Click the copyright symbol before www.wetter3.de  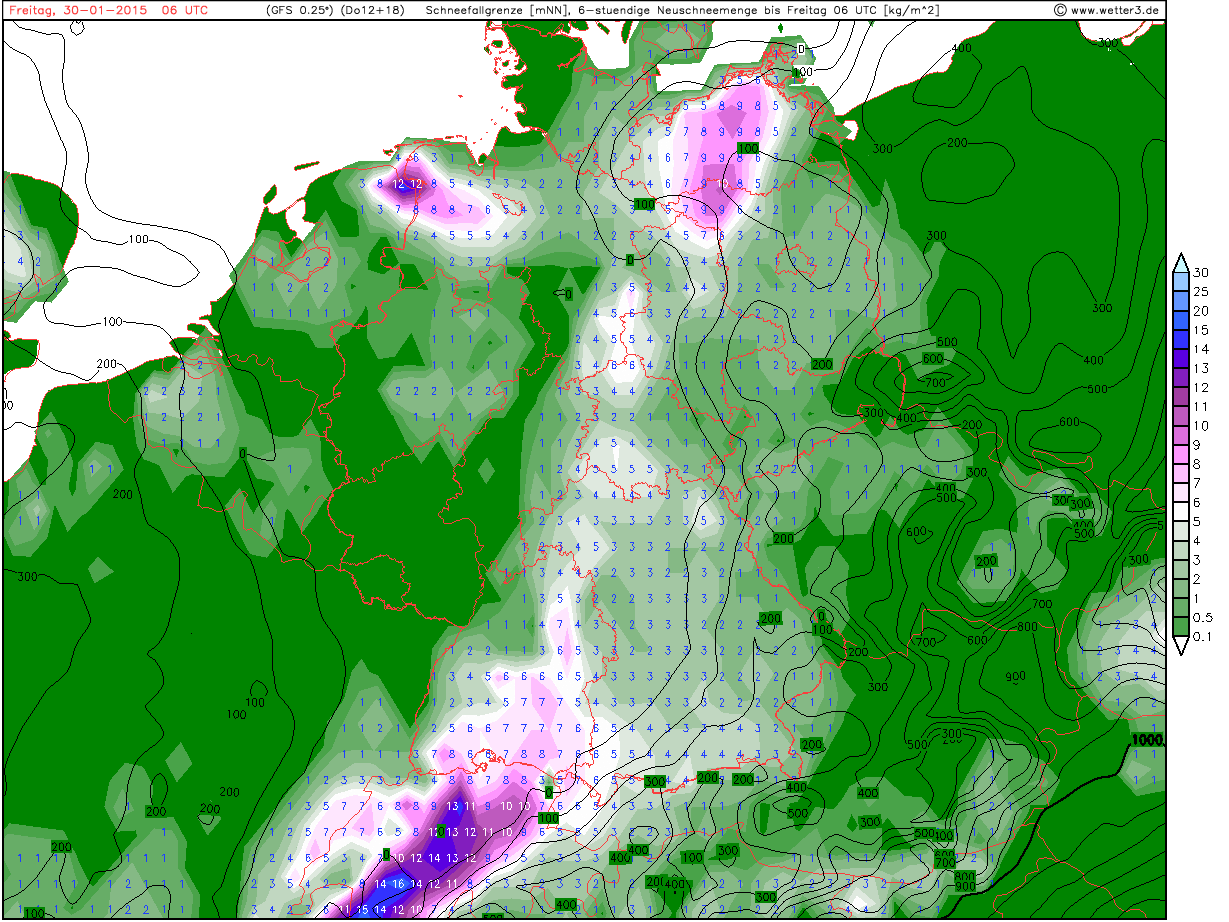pos(1059,11)
